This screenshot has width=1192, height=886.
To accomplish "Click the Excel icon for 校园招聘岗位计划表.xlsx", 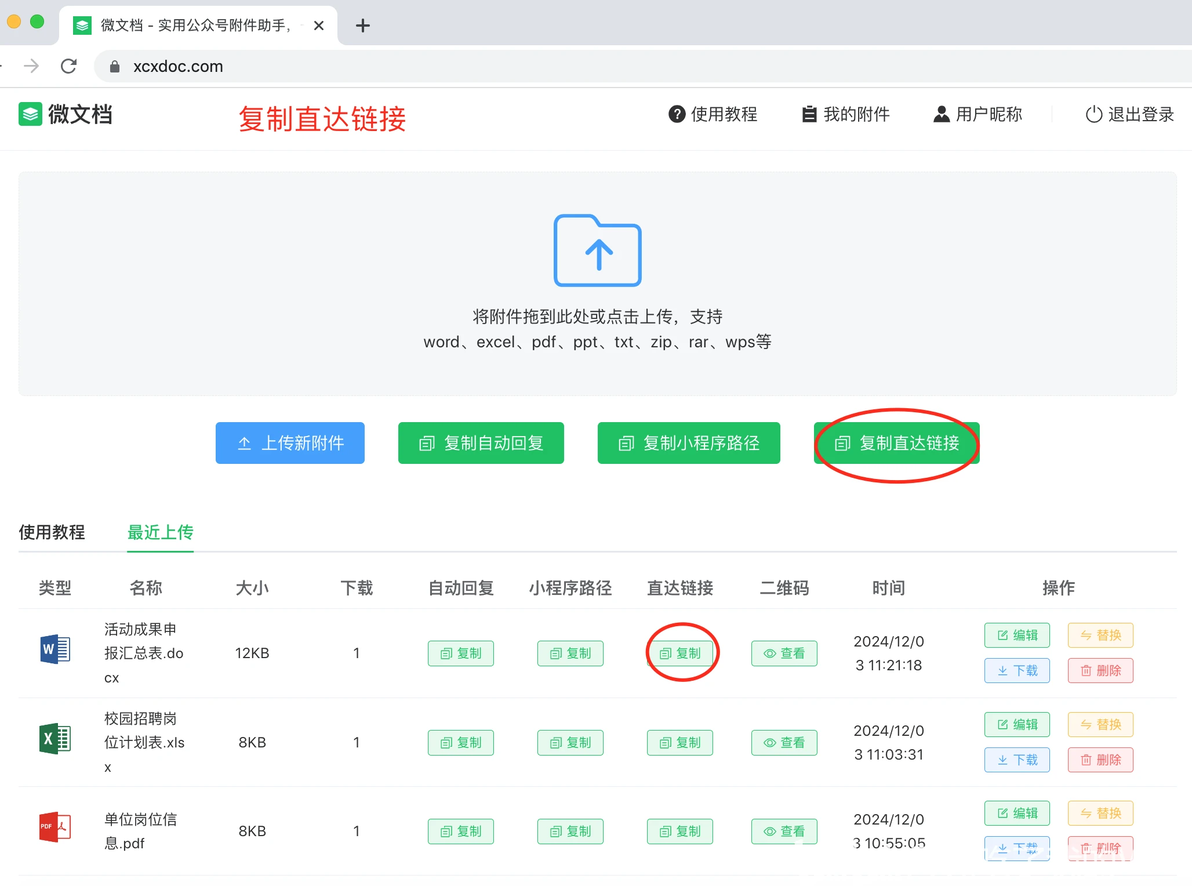I will (55, 738).
